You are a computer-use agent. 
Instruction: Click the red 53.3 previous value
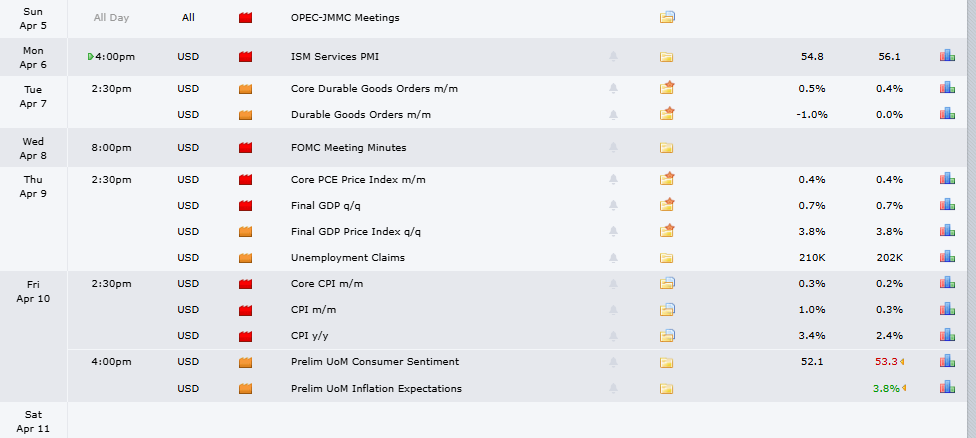tap(885, 361)
